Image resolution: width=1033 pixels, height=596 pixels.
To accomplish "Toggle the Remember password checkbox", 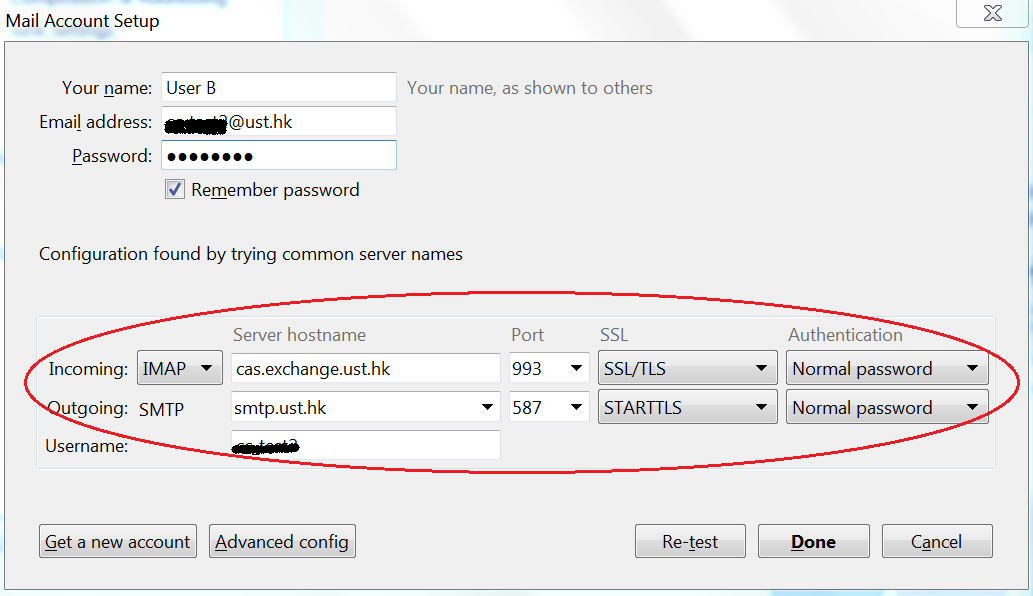I will (175, 189).
